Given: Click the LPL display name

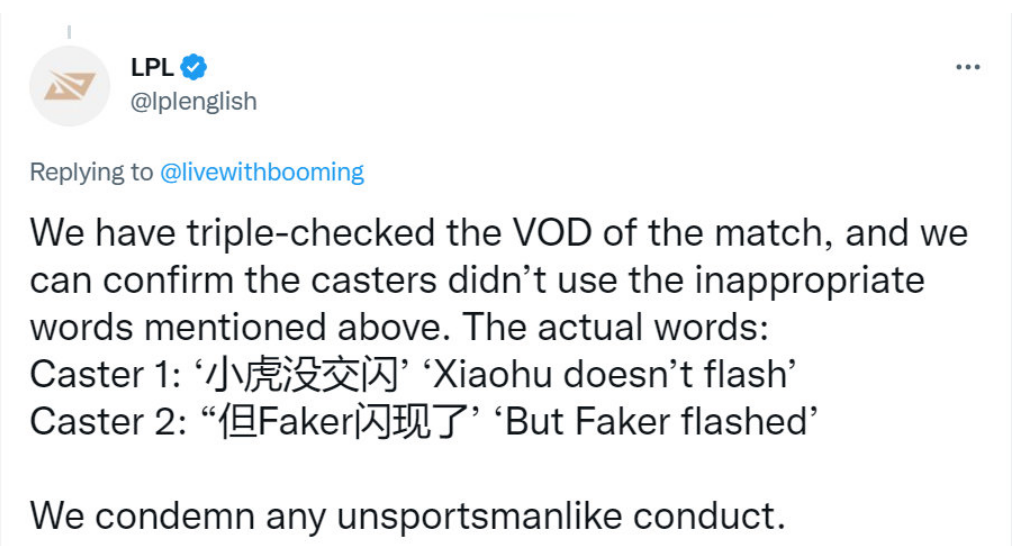Looking at the screenshot, I should tap(152, 68).
